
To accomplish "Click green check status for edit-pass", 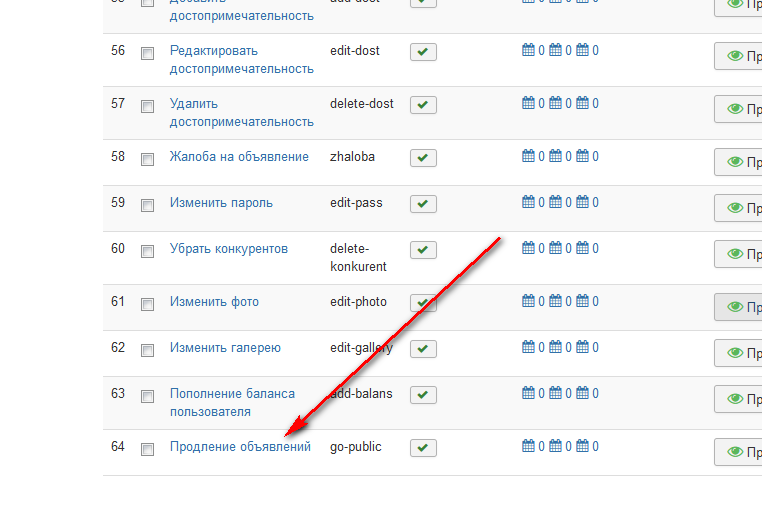I will (423, 204).
